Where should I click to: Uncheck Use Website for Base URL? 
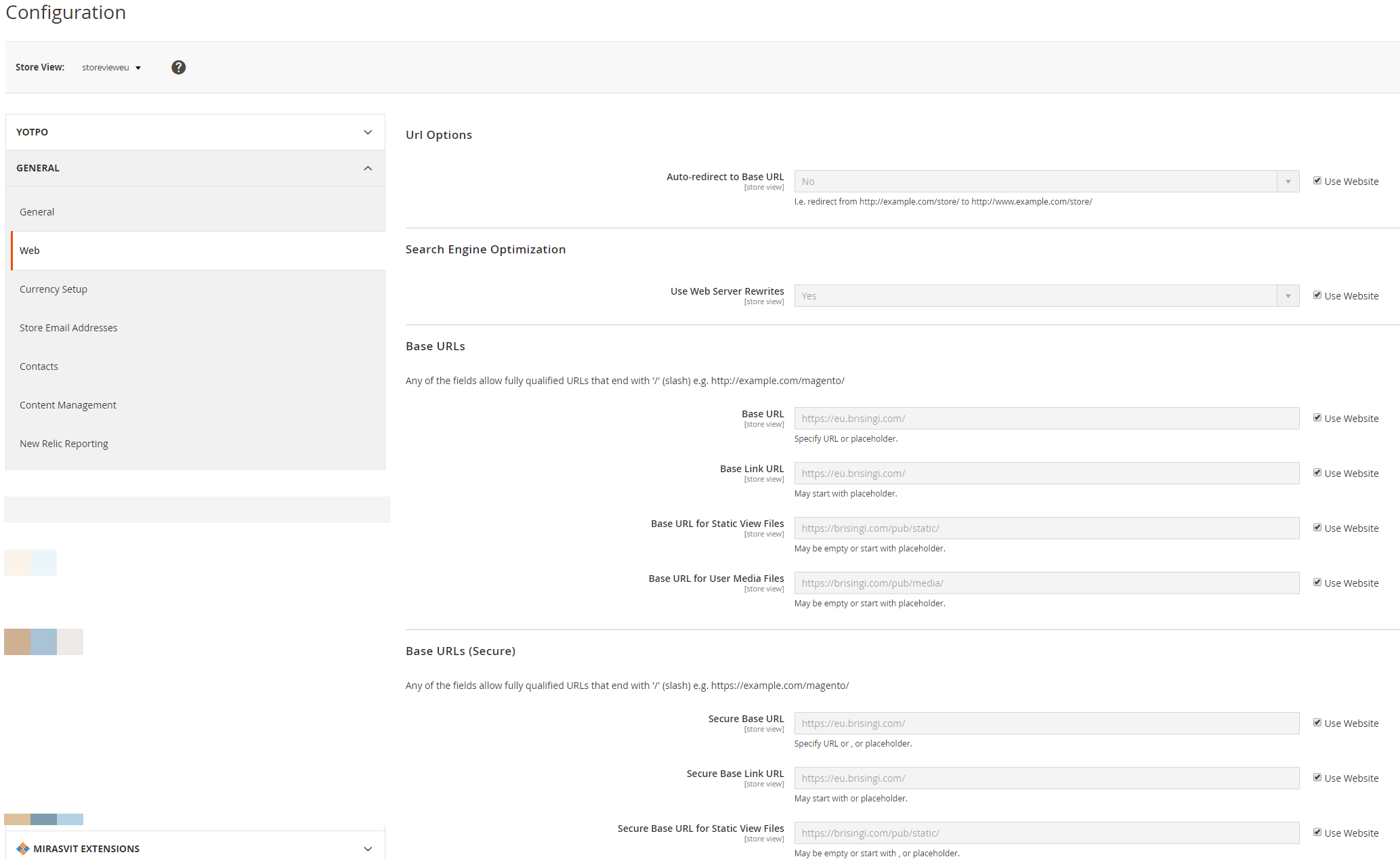pos(1317,417)
